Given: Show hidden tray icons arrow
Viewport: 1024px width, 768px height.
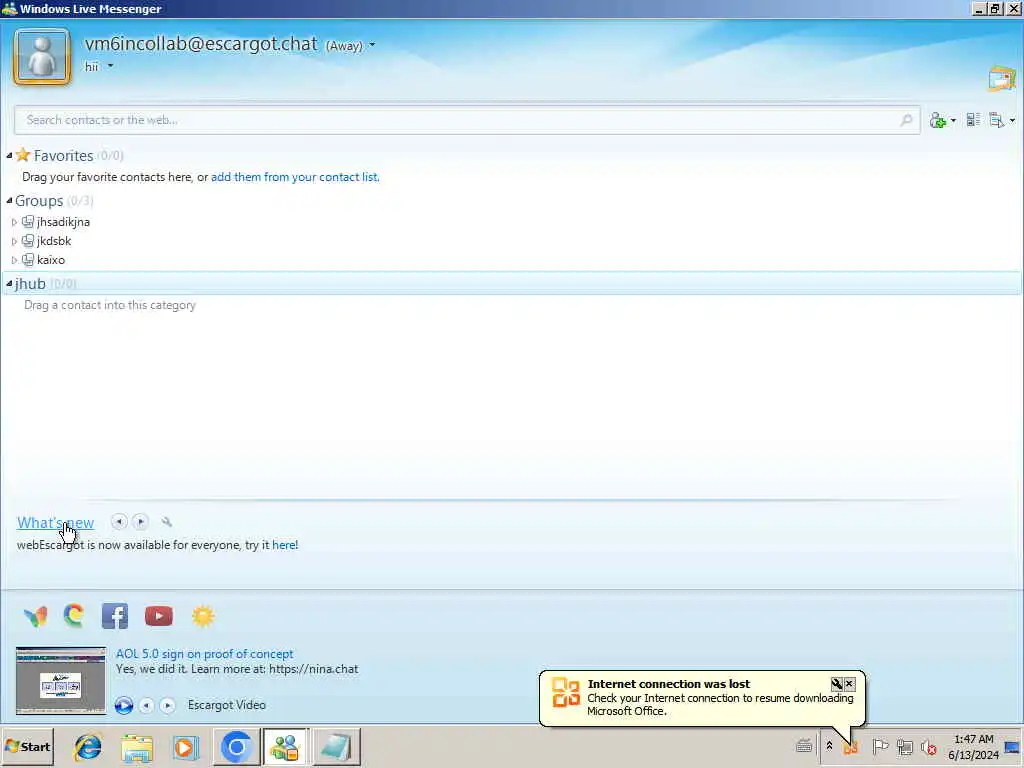Looking at the screenshot, I should [829, 746].
